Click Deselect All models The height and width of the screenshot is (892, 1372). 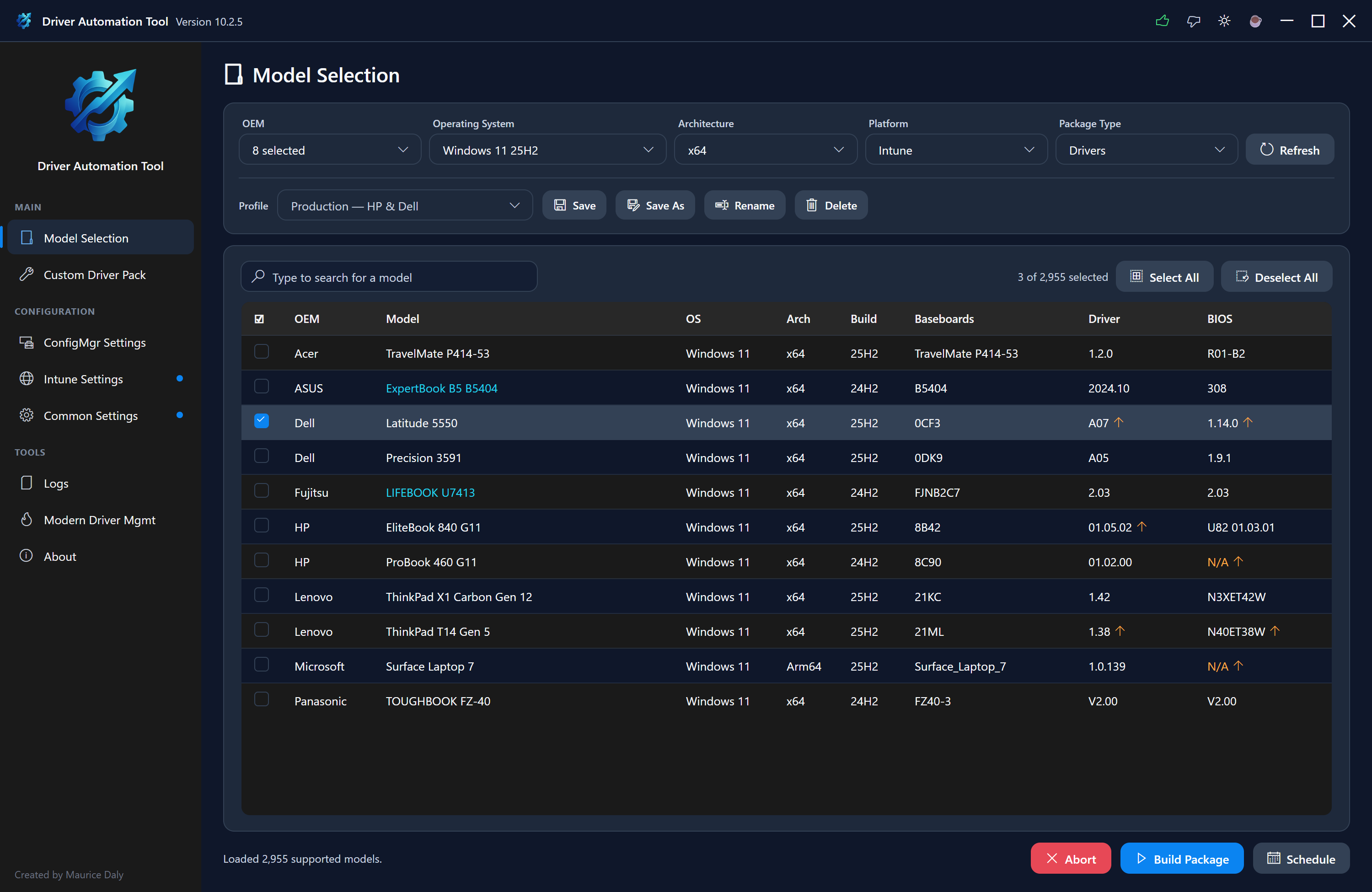[1276, 277]
